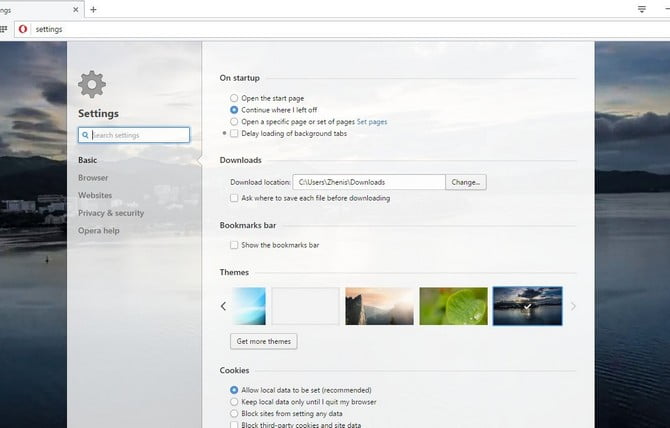The width and height of the screenshot is (670, 428).
Task: Select 'Open a specific page' radio button
Action: (234, 121)
